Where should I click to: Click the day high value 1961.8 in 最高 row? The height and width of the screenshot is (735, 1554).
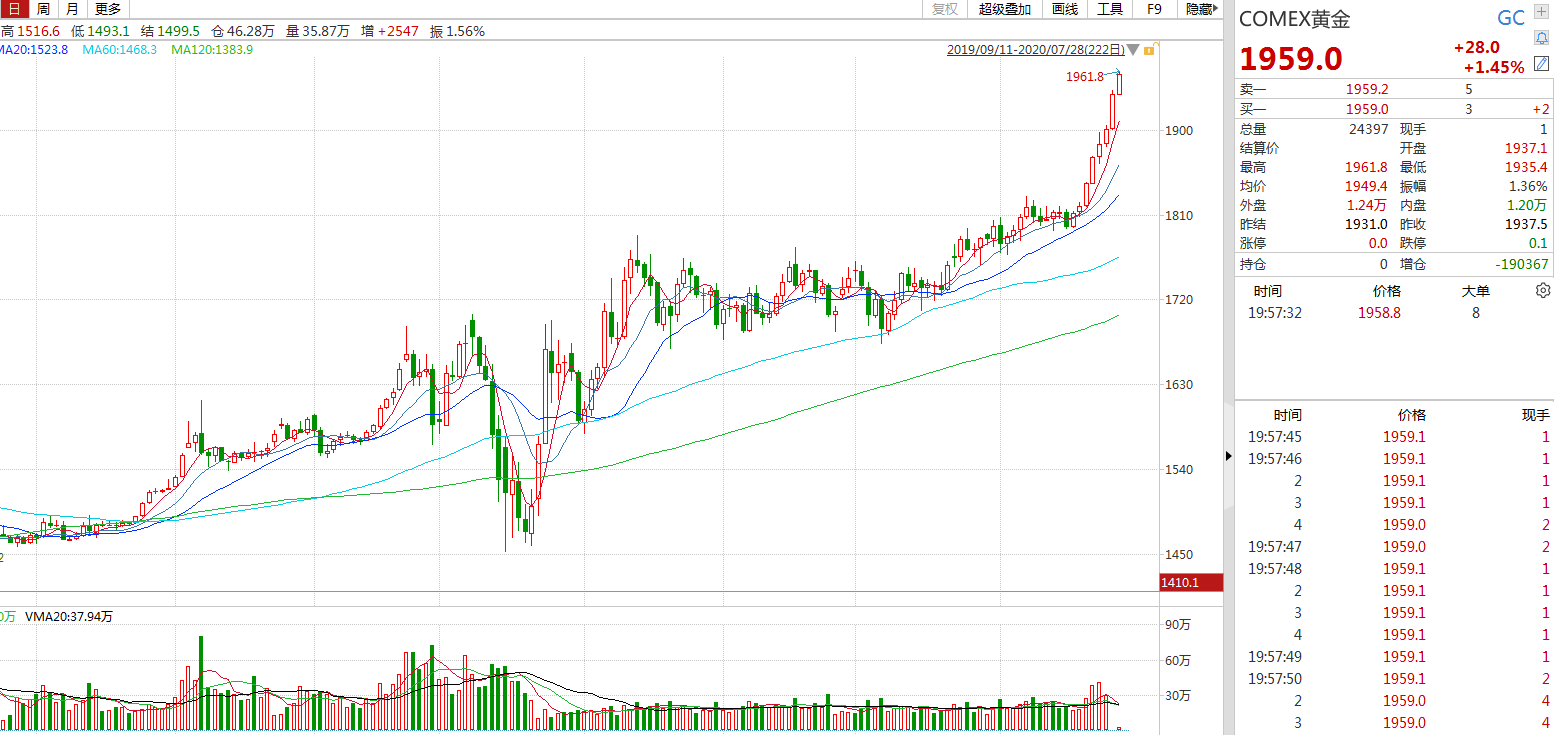[x=1367, y=167]
